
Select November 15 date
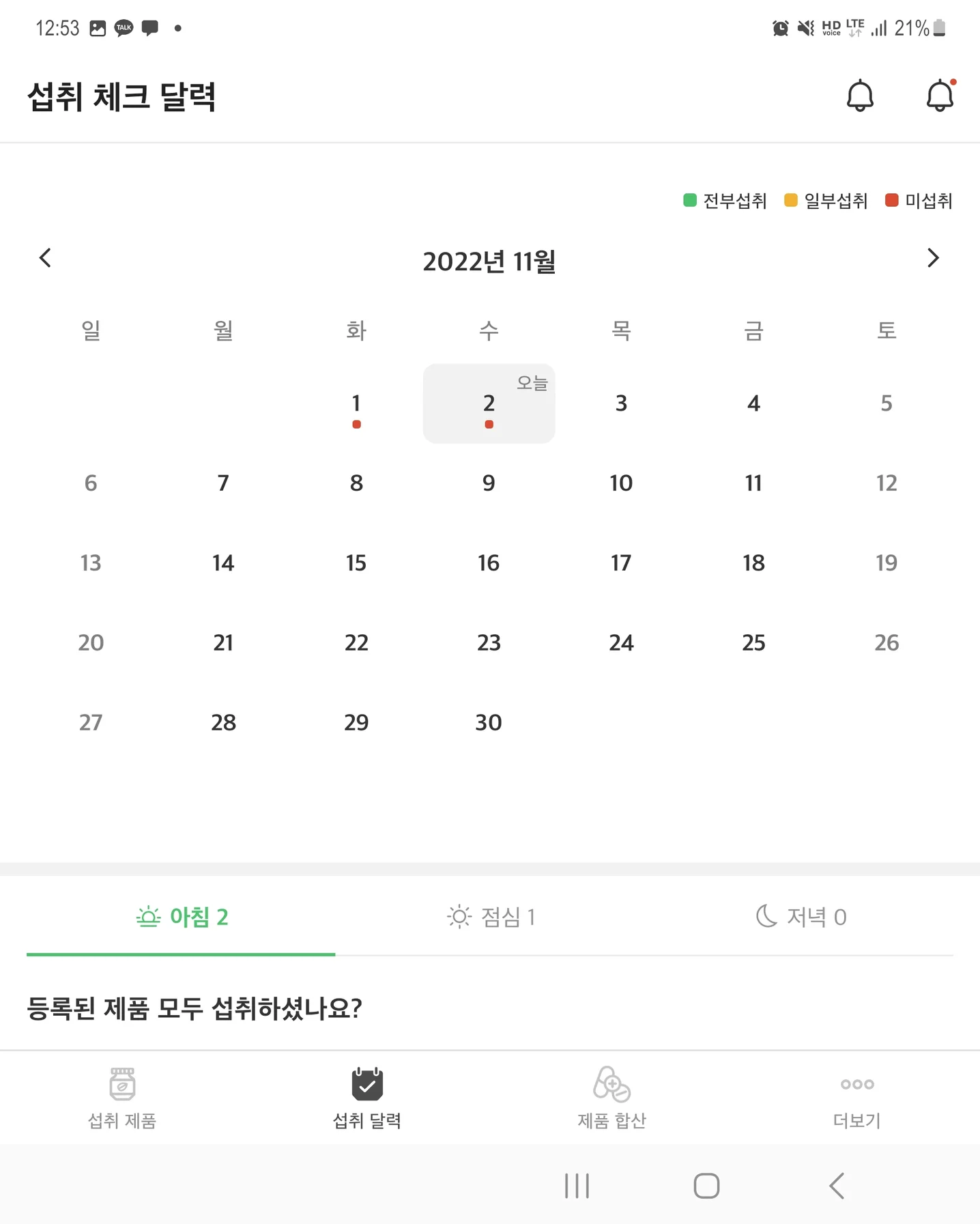click(x=356, y=563)
